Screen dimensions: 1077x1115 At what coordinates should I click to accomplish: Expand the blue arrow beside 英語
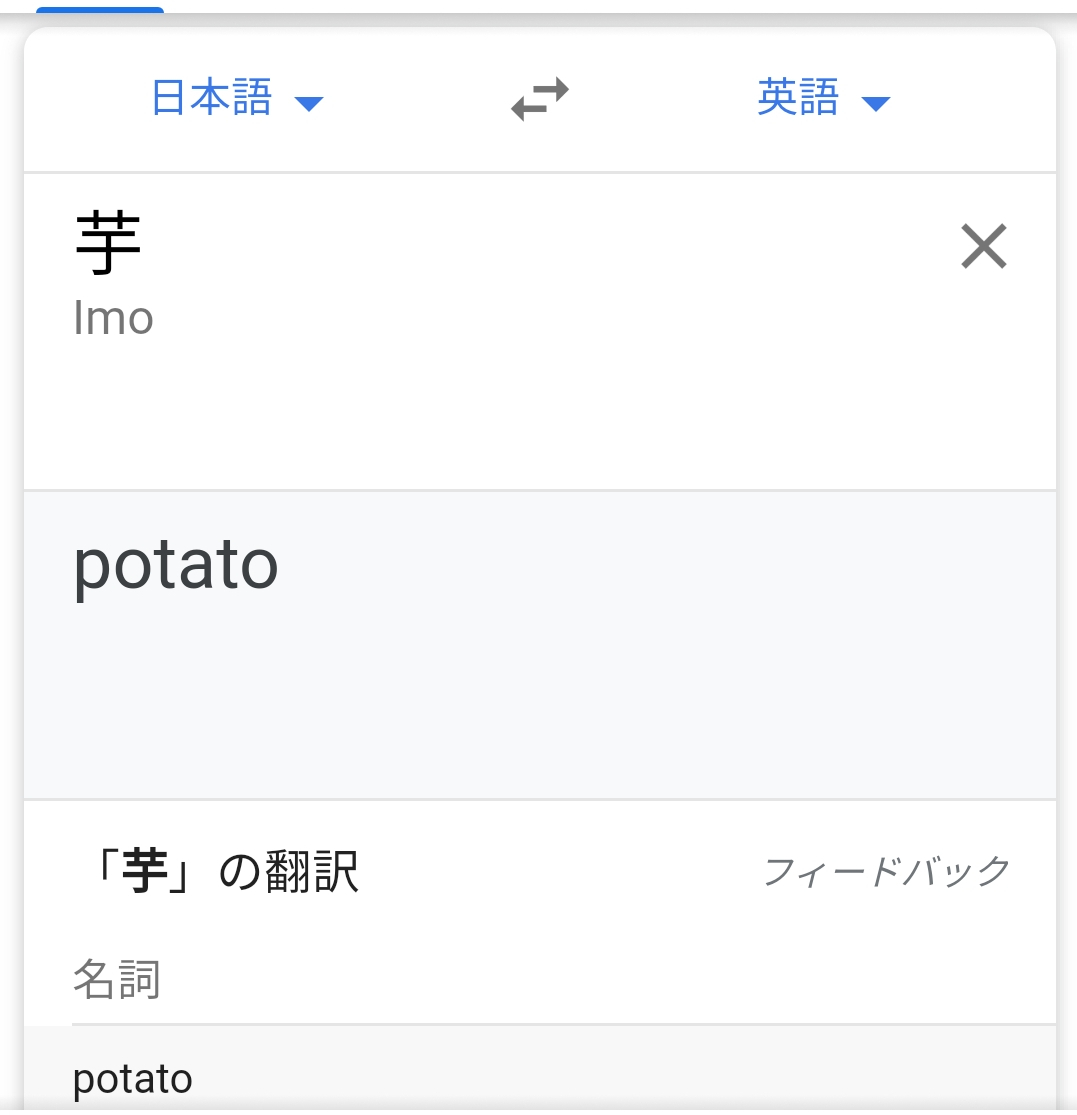pos(875,103)
